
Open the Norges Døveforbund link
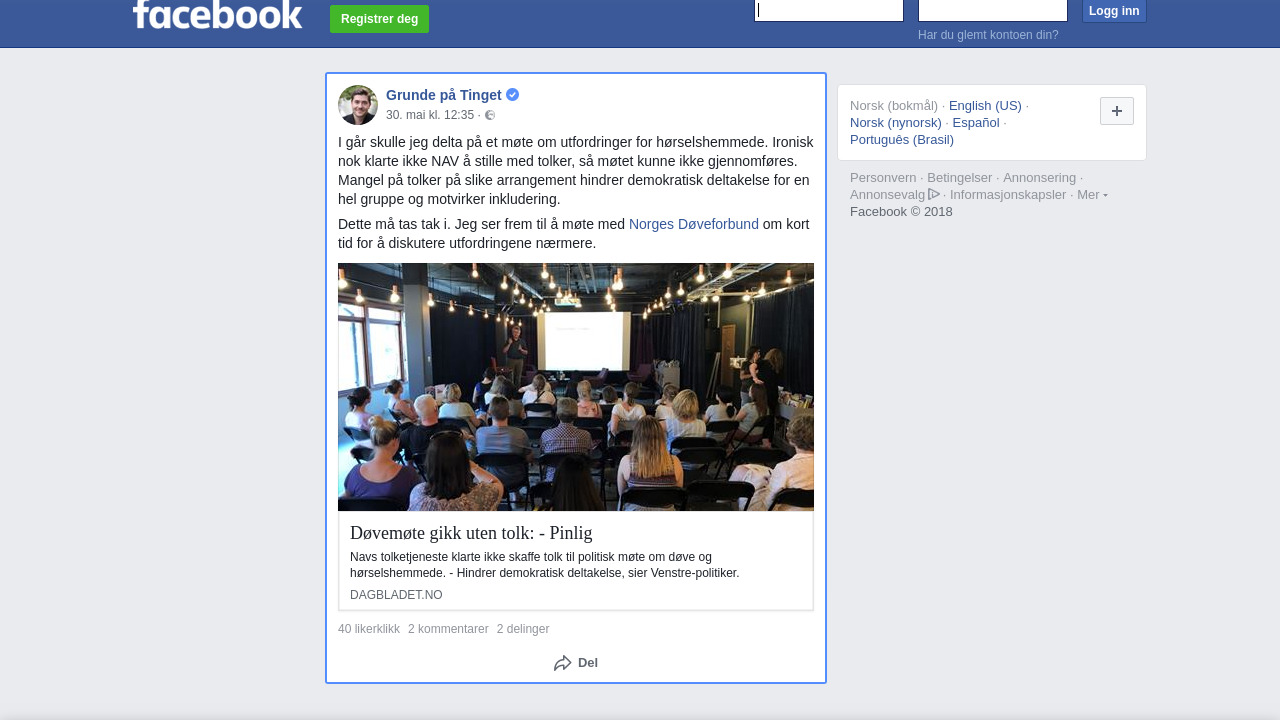[x=694, y=224]
